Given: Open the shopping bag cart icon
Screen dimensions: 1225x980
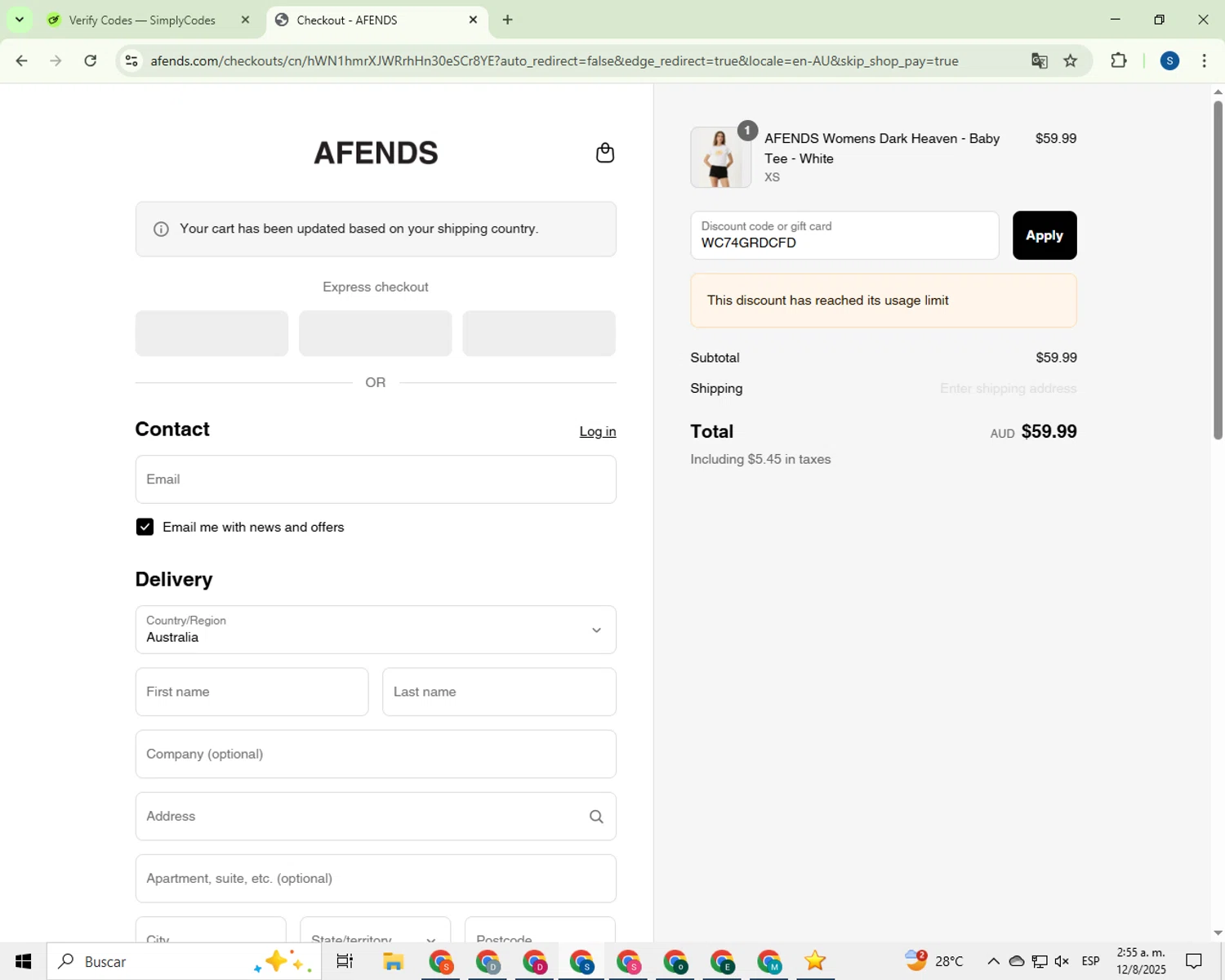Looking at the screenshot, I should click(604, 153).
